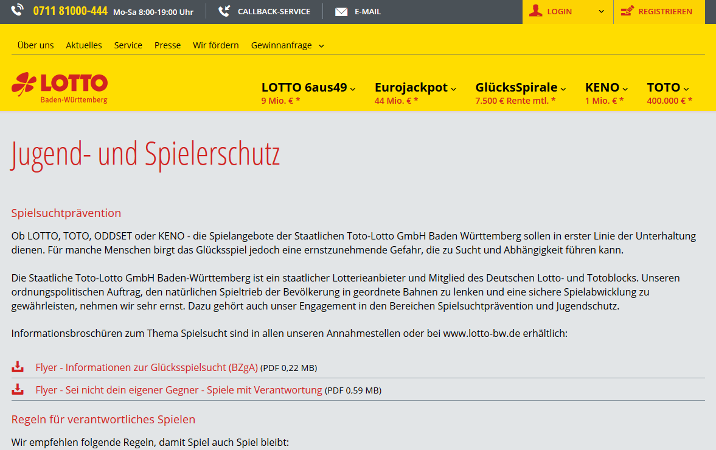This screenshot has width=716, height=450.
Task: Open TOTO menu chevron
Action: pyautogui.click(x=686, y=89)
